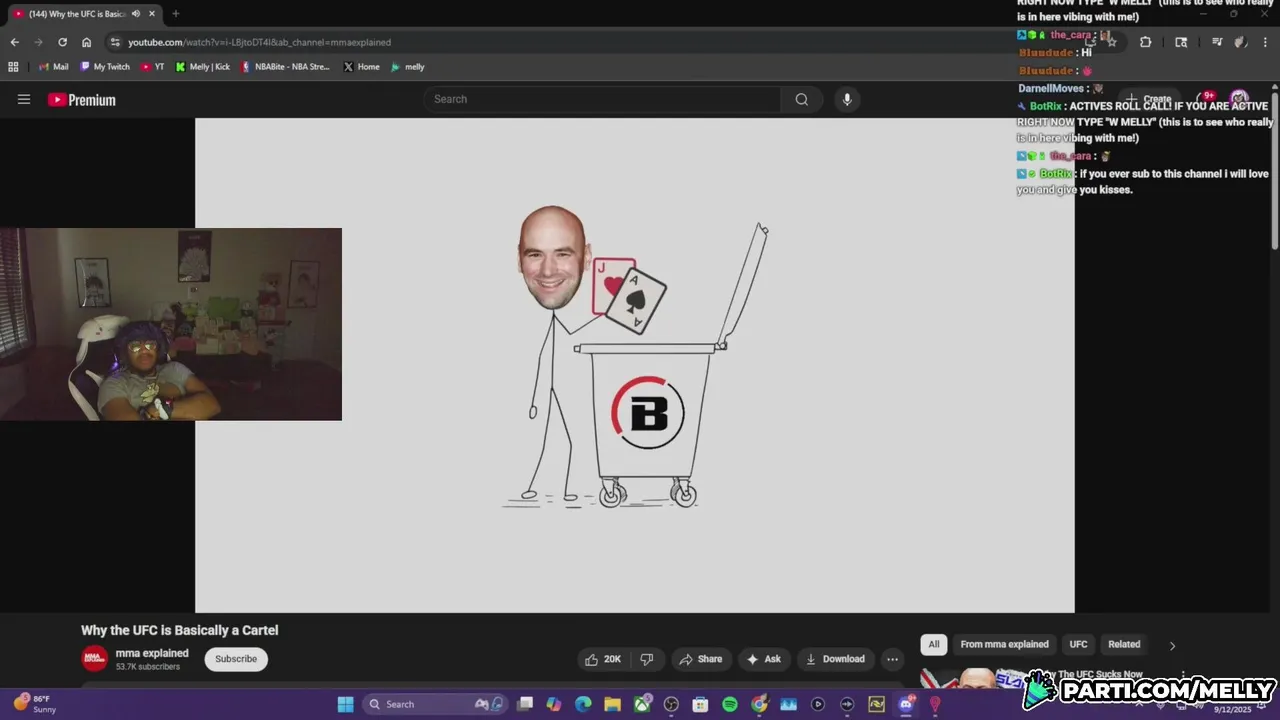Open Xbox app from taskbar
This screenshot has width=1280, height=720.
(642, 704)
